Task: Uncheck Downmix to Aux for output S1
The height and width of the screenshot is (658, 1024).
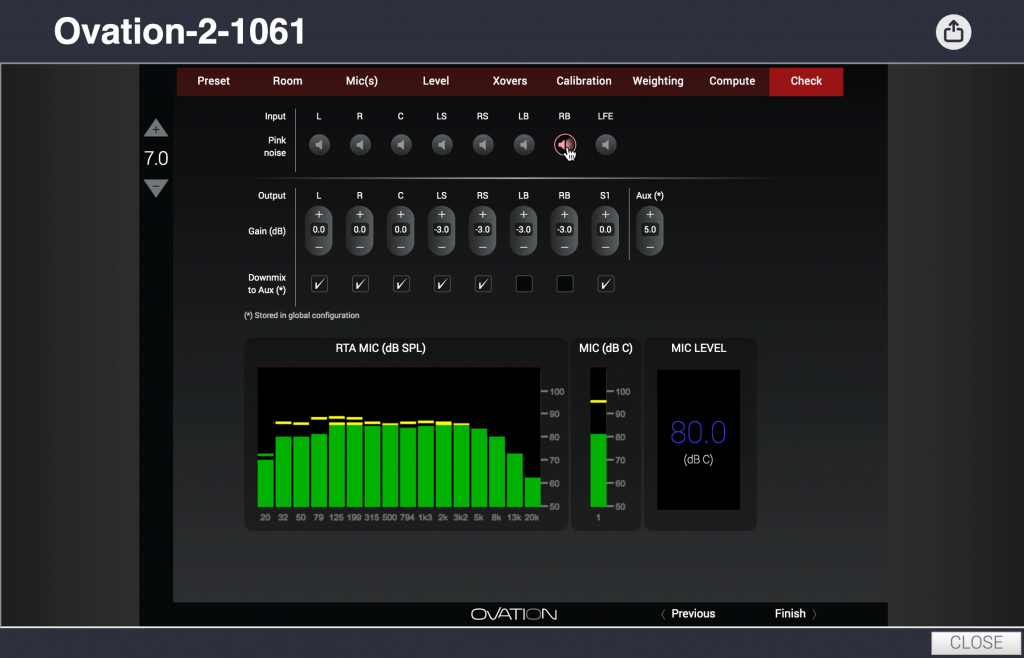Action: coord(605,283)
